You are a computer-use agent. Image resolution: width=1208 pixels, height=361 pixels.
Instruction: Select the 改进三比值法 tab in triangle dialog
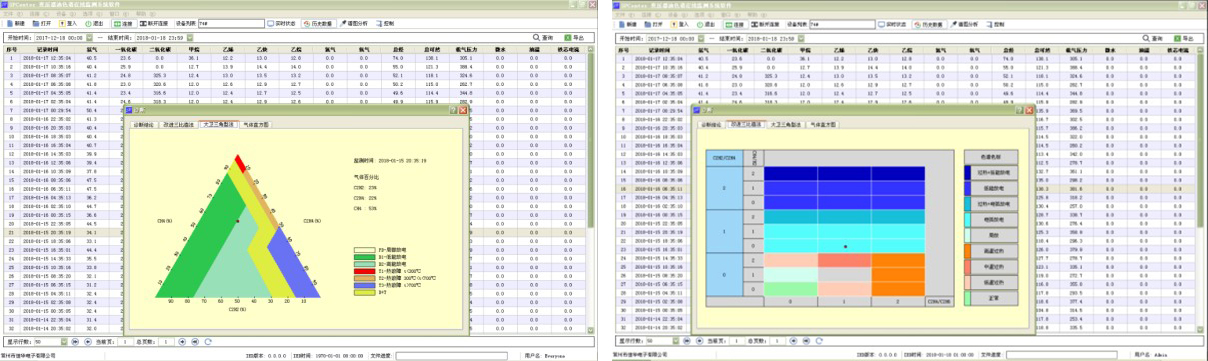click(x=179, y=124)
